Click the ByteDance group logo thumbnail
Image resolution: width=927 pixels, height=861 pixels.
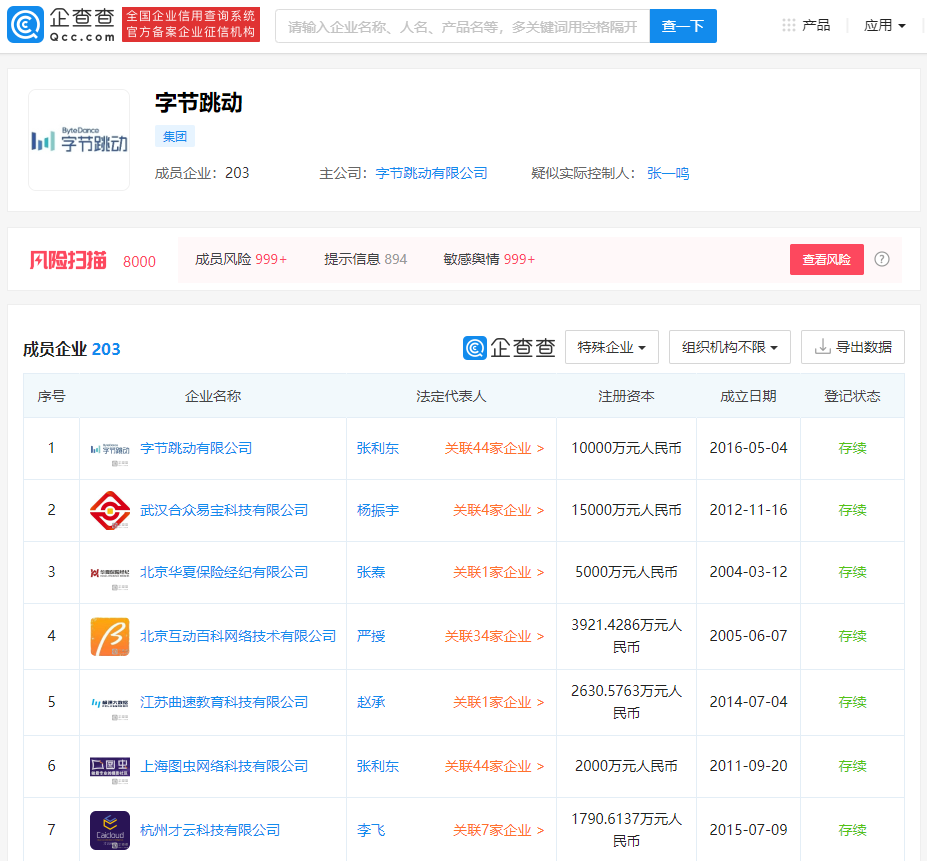[x=79, y=140]
